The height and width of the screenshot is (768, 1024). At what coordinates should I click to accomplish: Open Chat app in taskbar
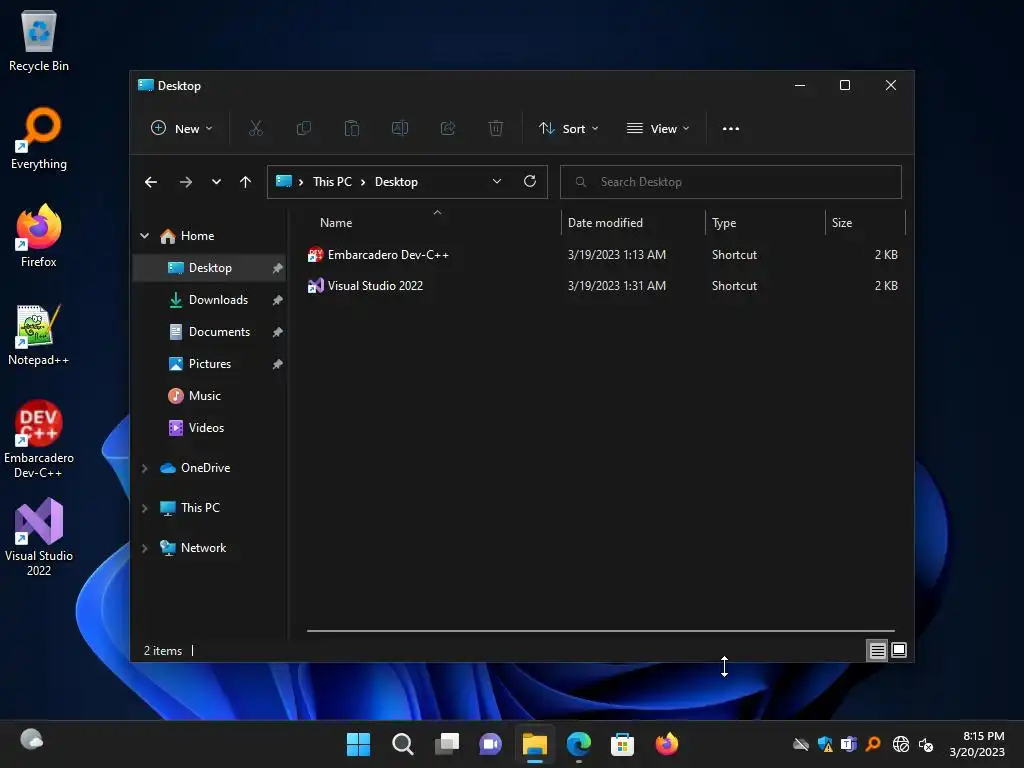pyautogui.click(x=490, y=744)
